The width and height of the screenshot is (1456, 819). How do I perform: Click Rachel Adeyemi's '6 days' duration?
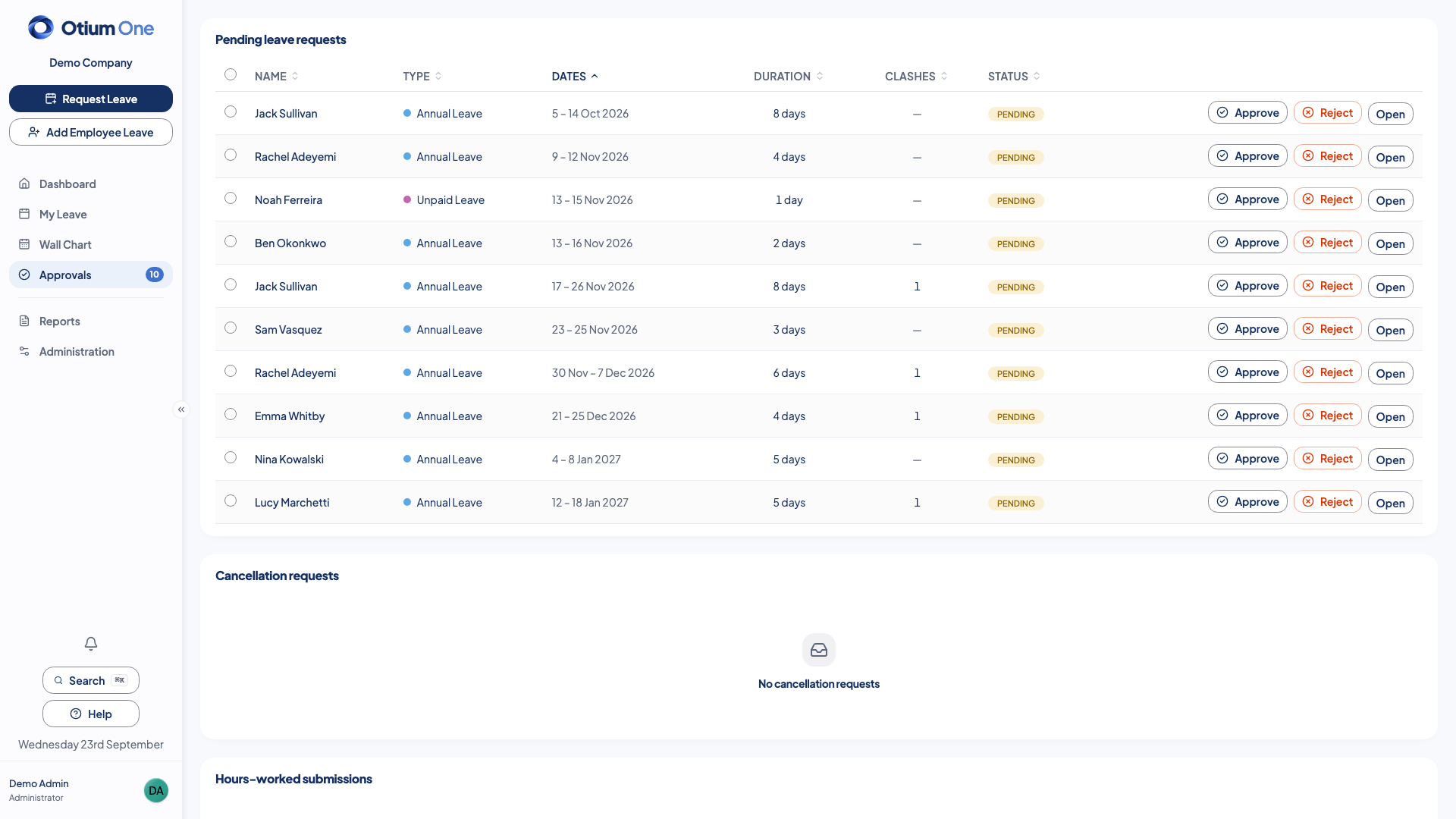[x=789, y=372]
